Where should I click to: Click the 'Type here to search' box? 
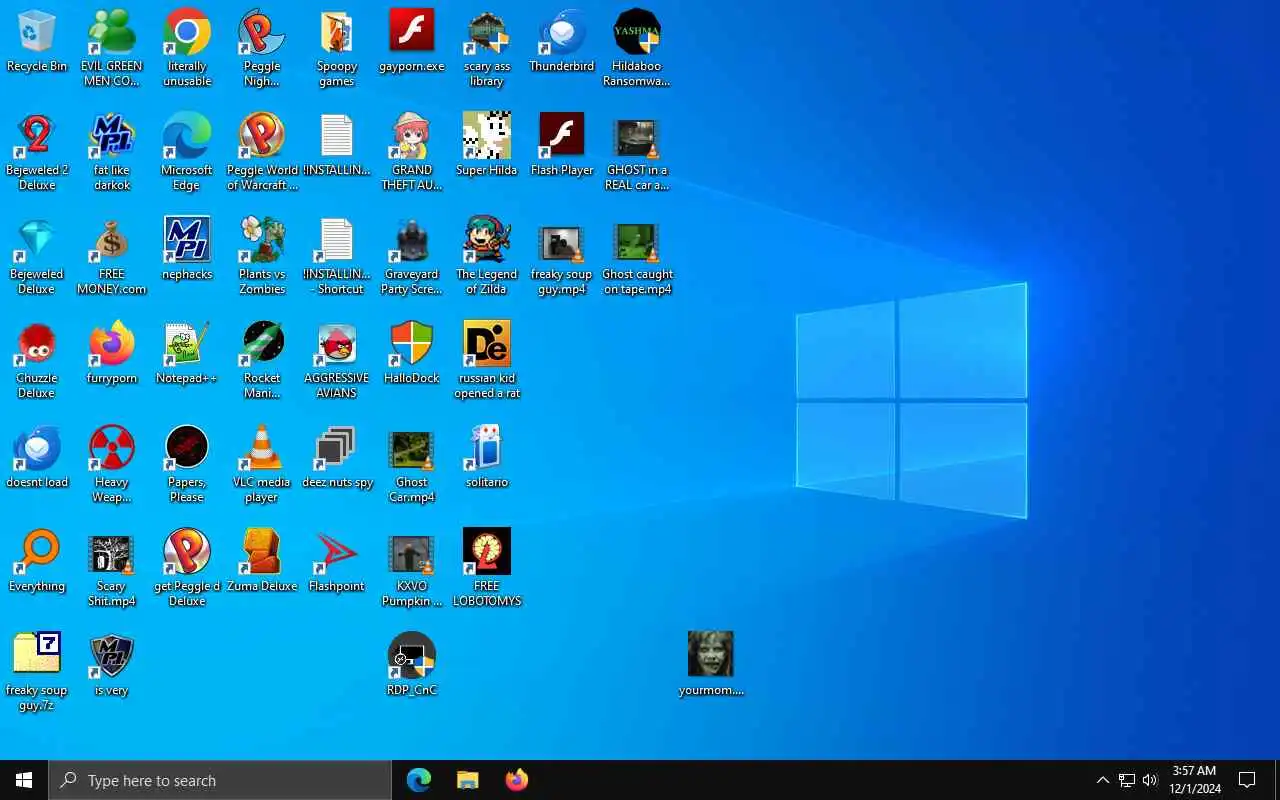point(220,780)
